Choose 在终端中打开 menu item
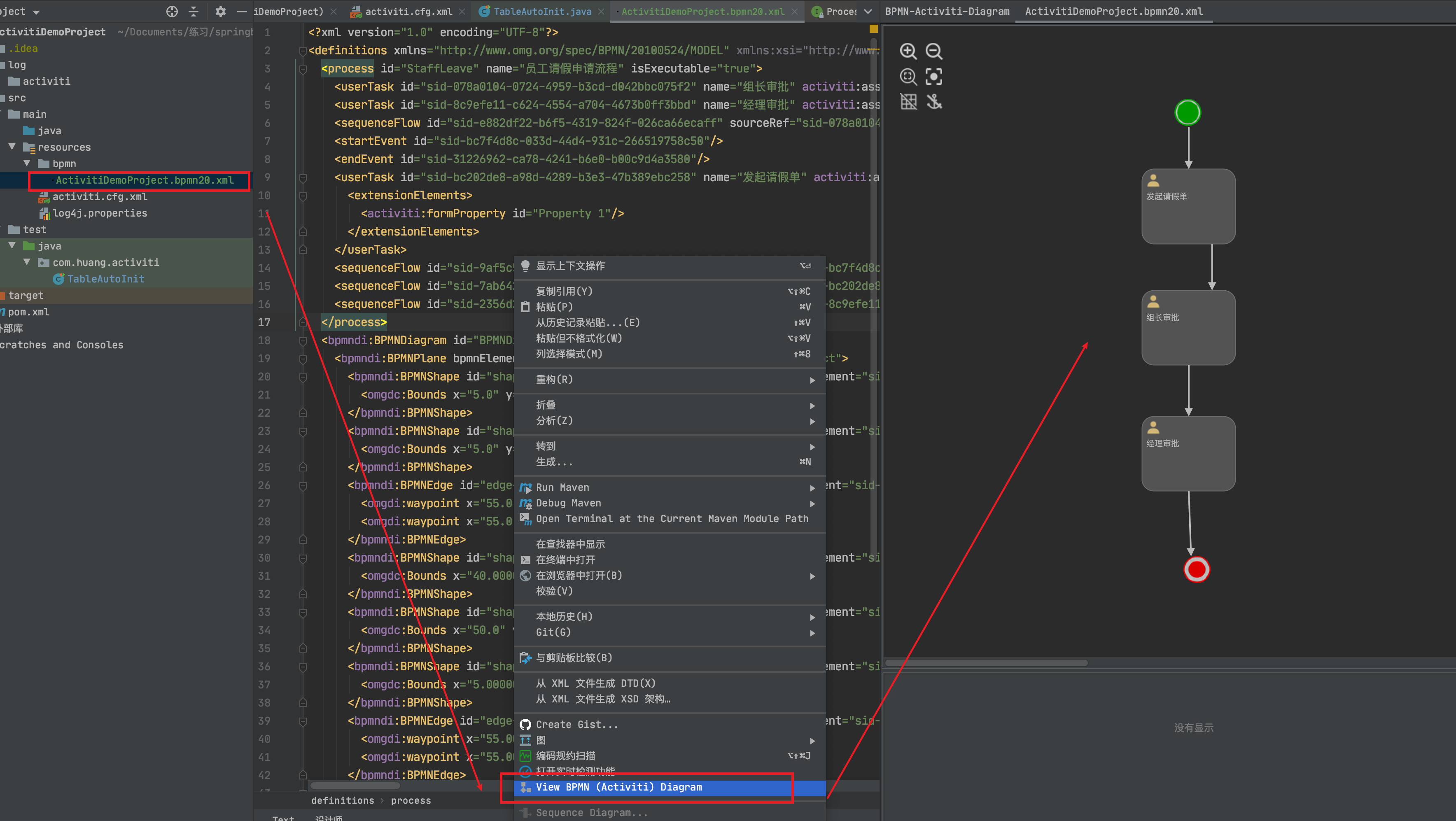 click(x=670, y=560)
